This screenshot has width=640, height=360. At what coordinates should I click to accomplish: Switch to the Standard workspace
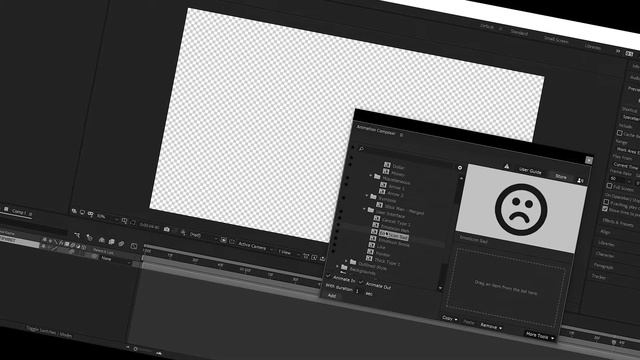click(519, 33)
